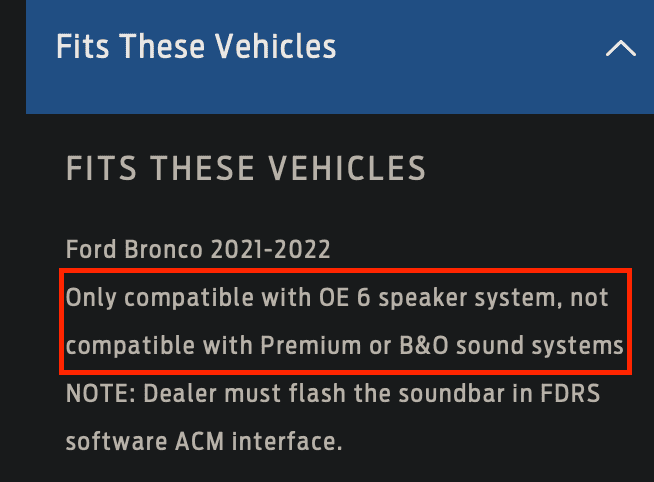Click the word 'Only' in the red box
Viewport: 654px width, 482px height.
coord(91,299)
